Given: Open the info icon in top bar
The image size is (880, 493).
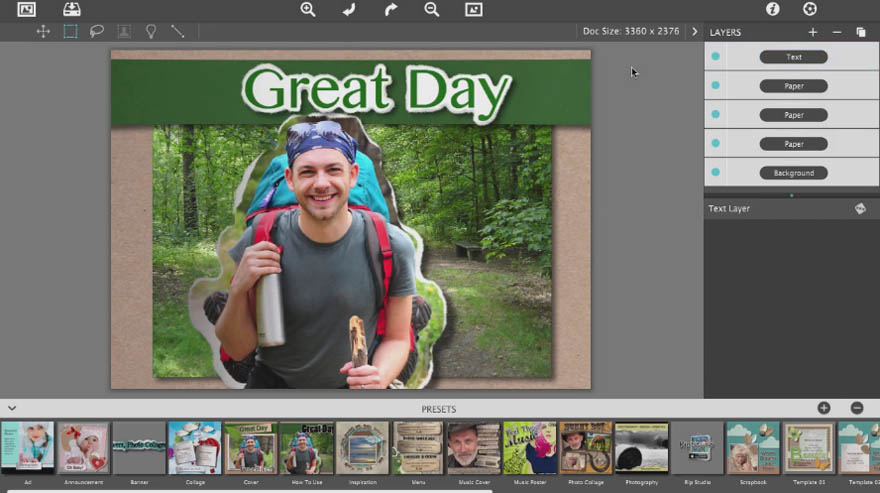Looking at the screenshot, I should click(772, 9).
